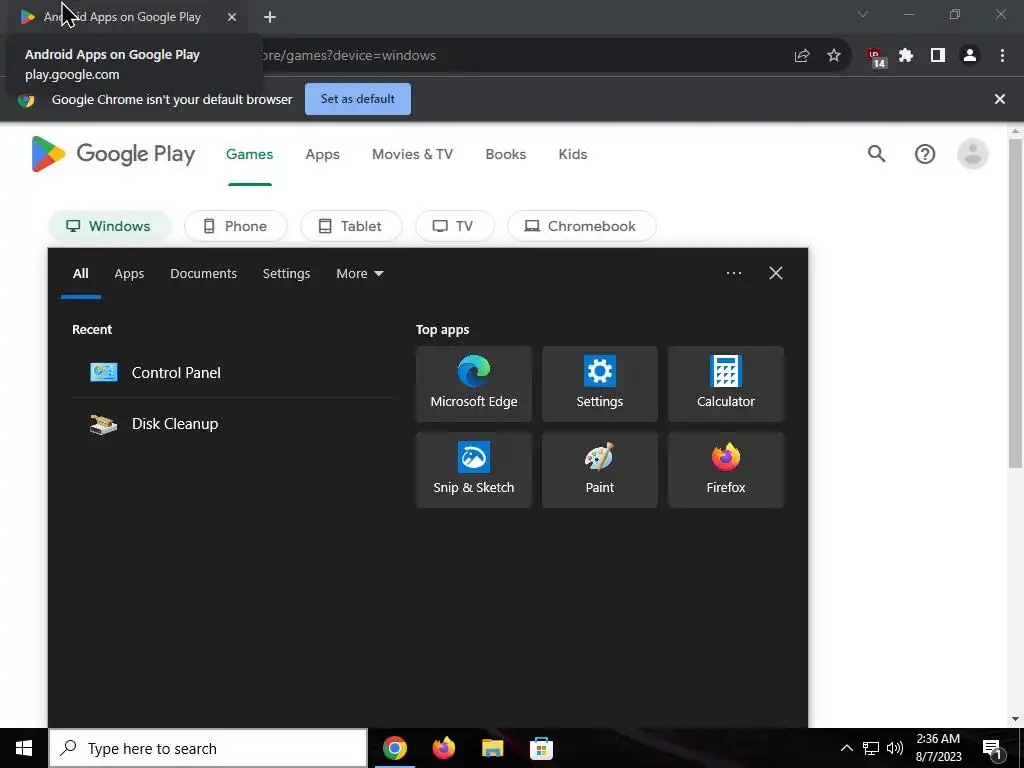Click the Set as default button
Image resolution: width=1024 pixels, height=768 pixels.
(358, 99)
